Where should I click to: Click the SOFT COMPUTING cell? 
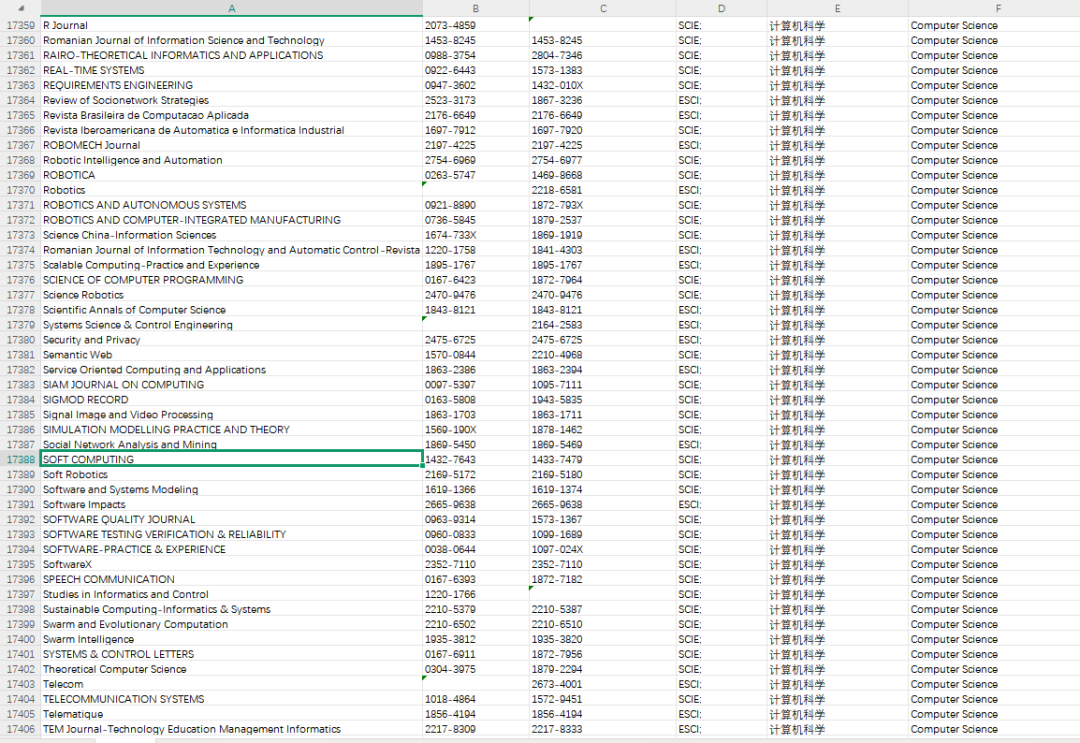(x=231, y=459)
